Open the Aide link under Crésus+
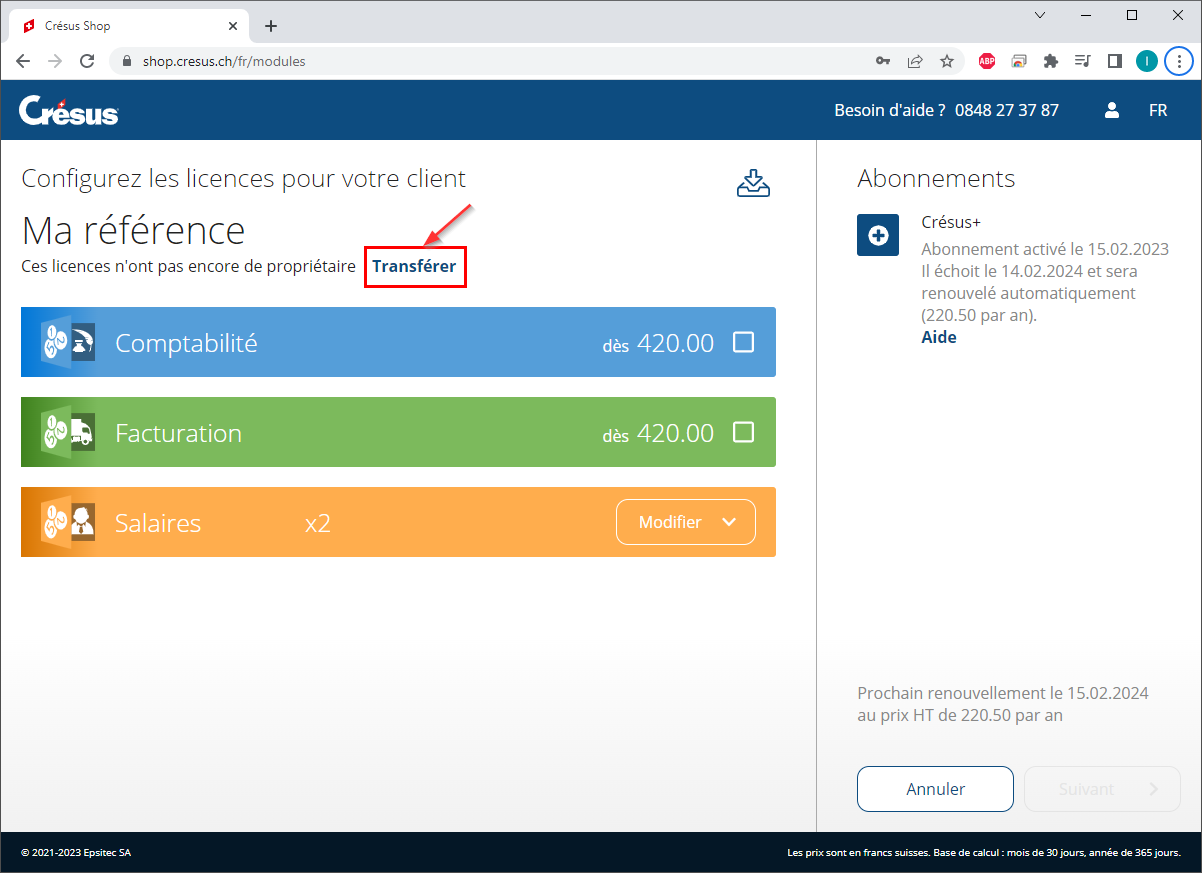The image size is (1202, 873). pos(938,337)
